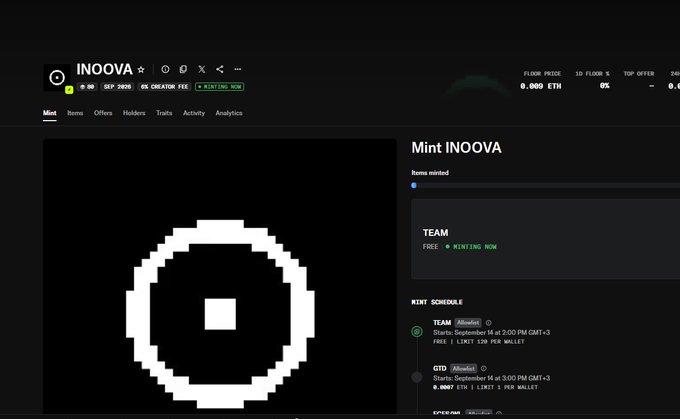Click the share icon in the header
This screenshot has height=419, width=680.
coord(220,69)
